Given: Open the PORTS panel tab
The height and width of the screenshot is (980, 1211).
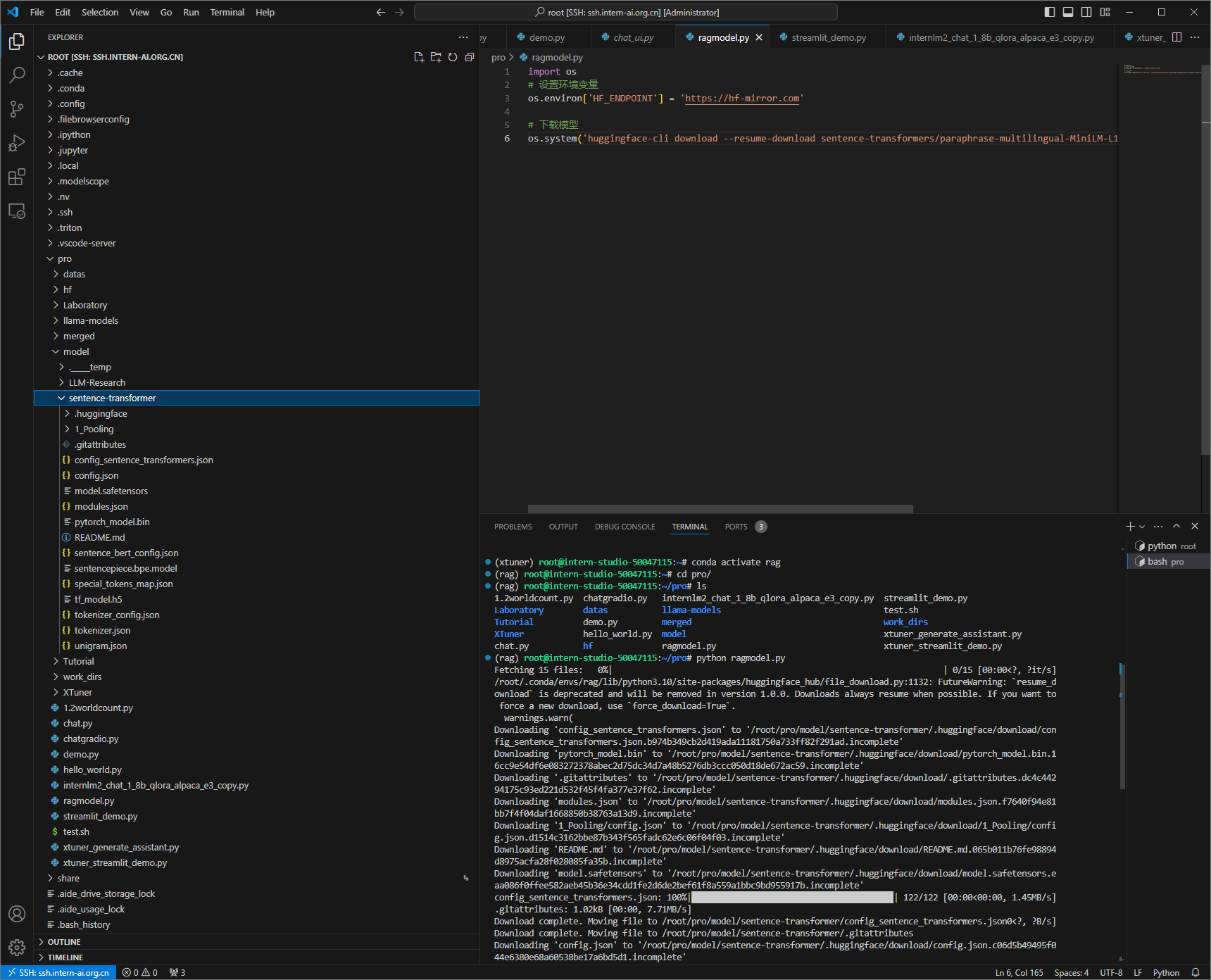Looking at the screenshot, I should (745, 527).
